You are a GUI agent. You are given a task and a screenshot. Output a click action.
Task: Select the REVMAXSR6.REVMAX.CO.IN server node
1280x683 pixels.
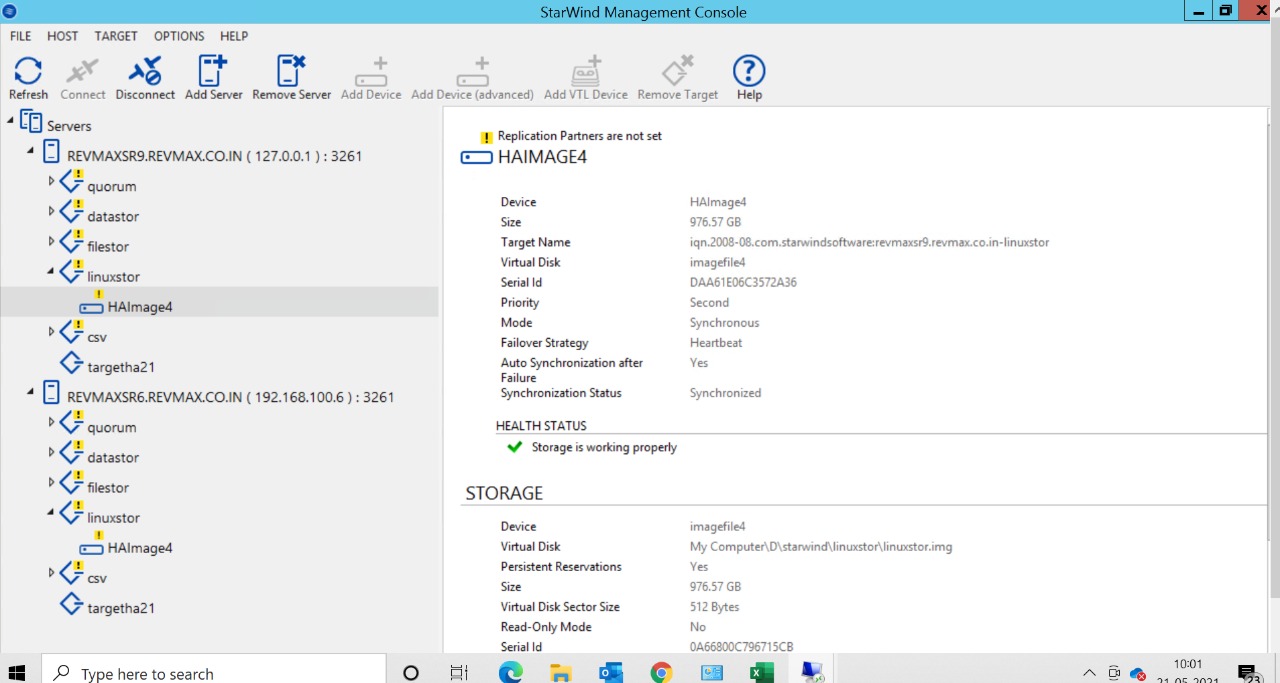(x=230, y=397)
